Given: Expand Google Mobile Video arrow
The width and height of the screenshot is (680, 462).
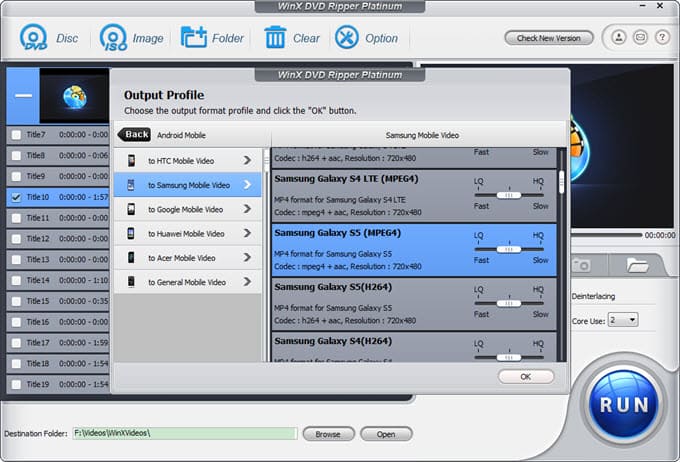Looking at the screenshot, I should pos(247,209).
